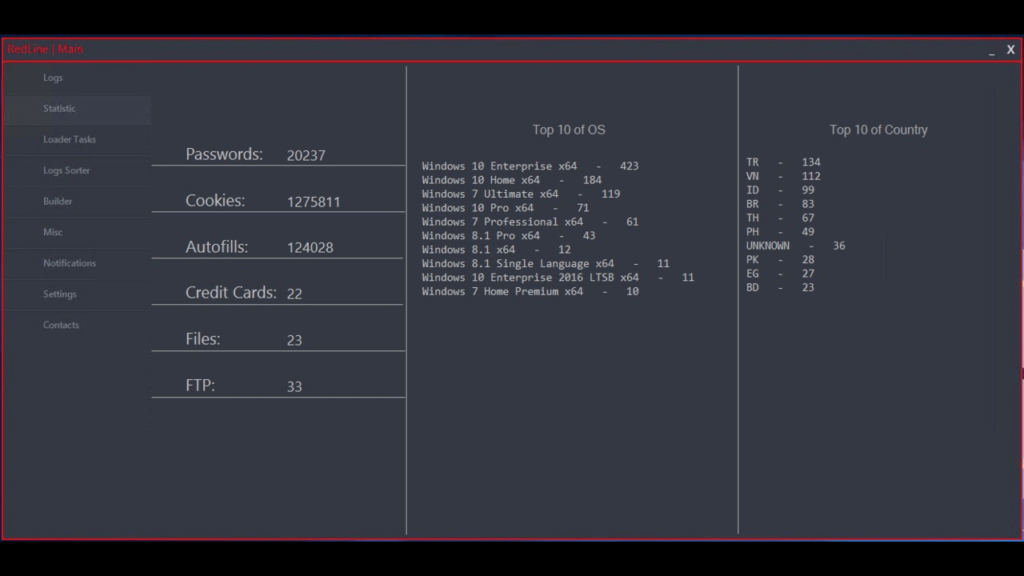
Task: Select the Windows 8.1 Single Language row
Action: click(546, 264)
